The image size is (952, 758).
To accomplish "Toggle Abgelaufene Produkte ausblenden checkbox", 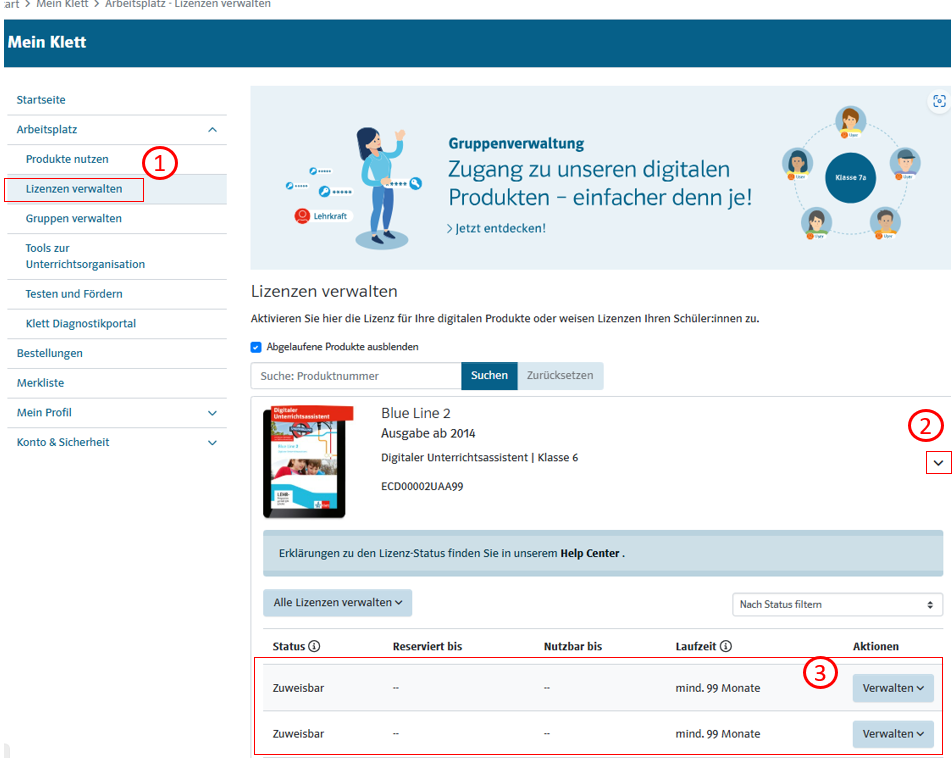I will 256,347.
